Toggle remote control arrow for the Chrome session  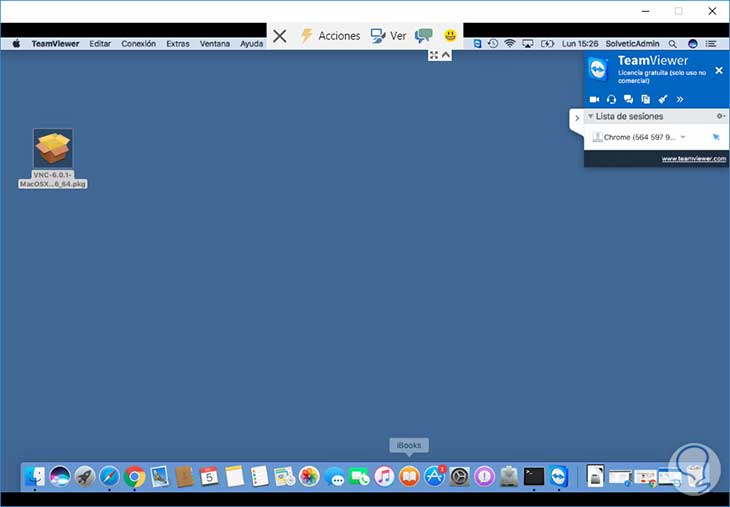click(716, 137)
